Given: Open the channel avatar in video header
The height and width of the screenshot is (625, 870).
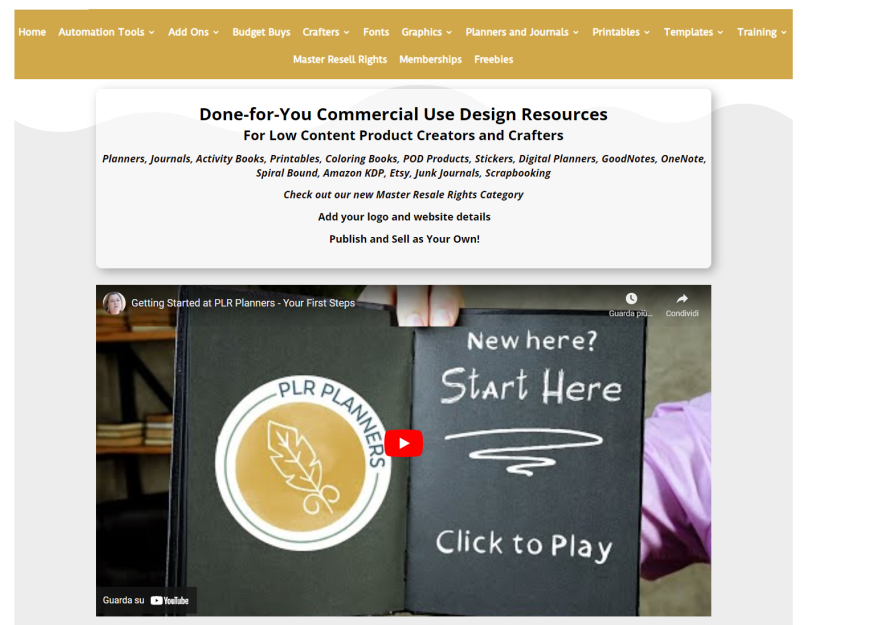Looking at the screenshot, I should [114, 303].
